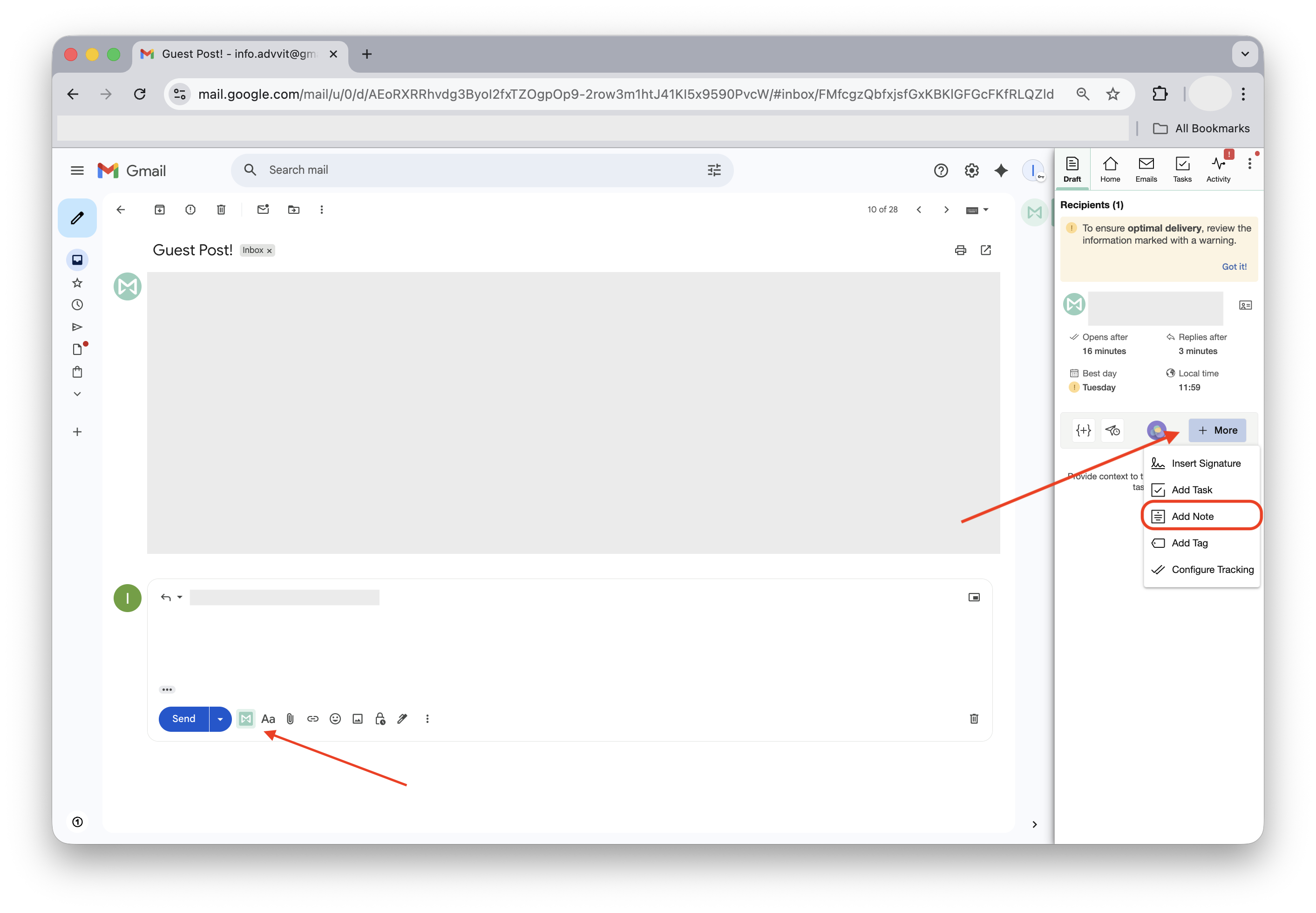Open the Move to folder menu
Screen dimensions: 1316x913
point(294,210)
